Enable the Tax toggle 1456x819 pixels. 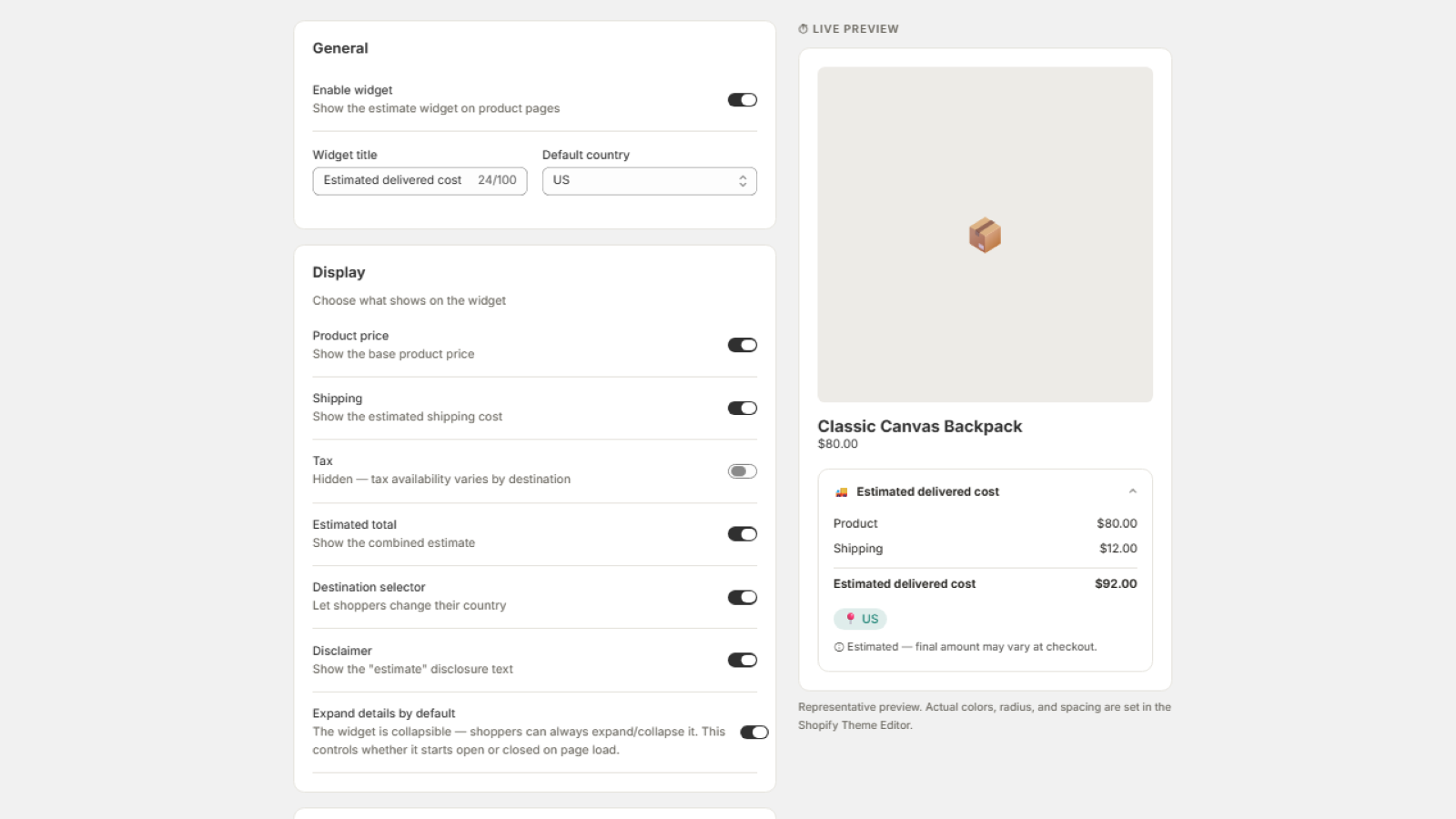743,471
